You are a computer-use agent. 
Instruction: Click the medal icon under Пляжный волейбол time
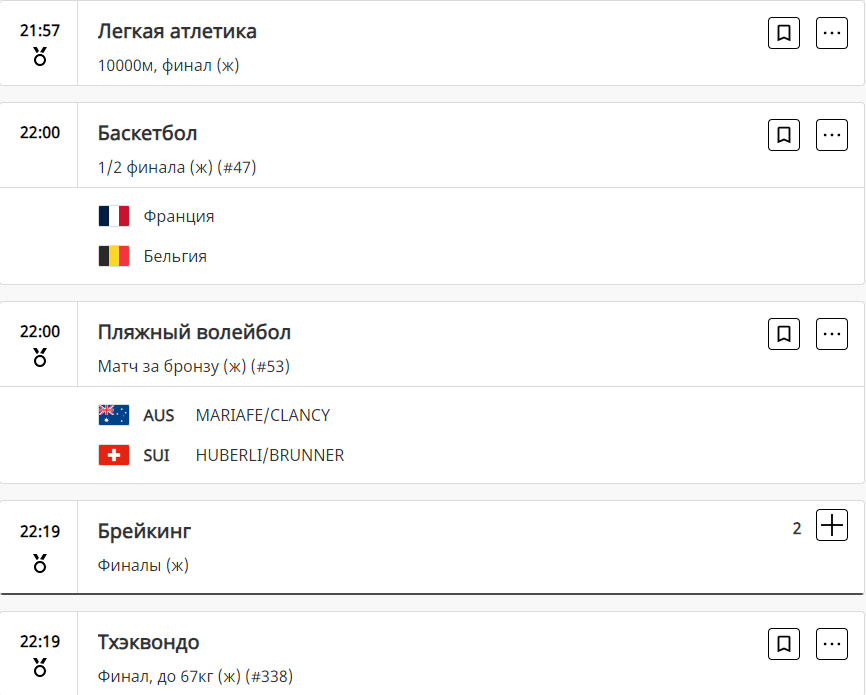[x=40, y=357]
